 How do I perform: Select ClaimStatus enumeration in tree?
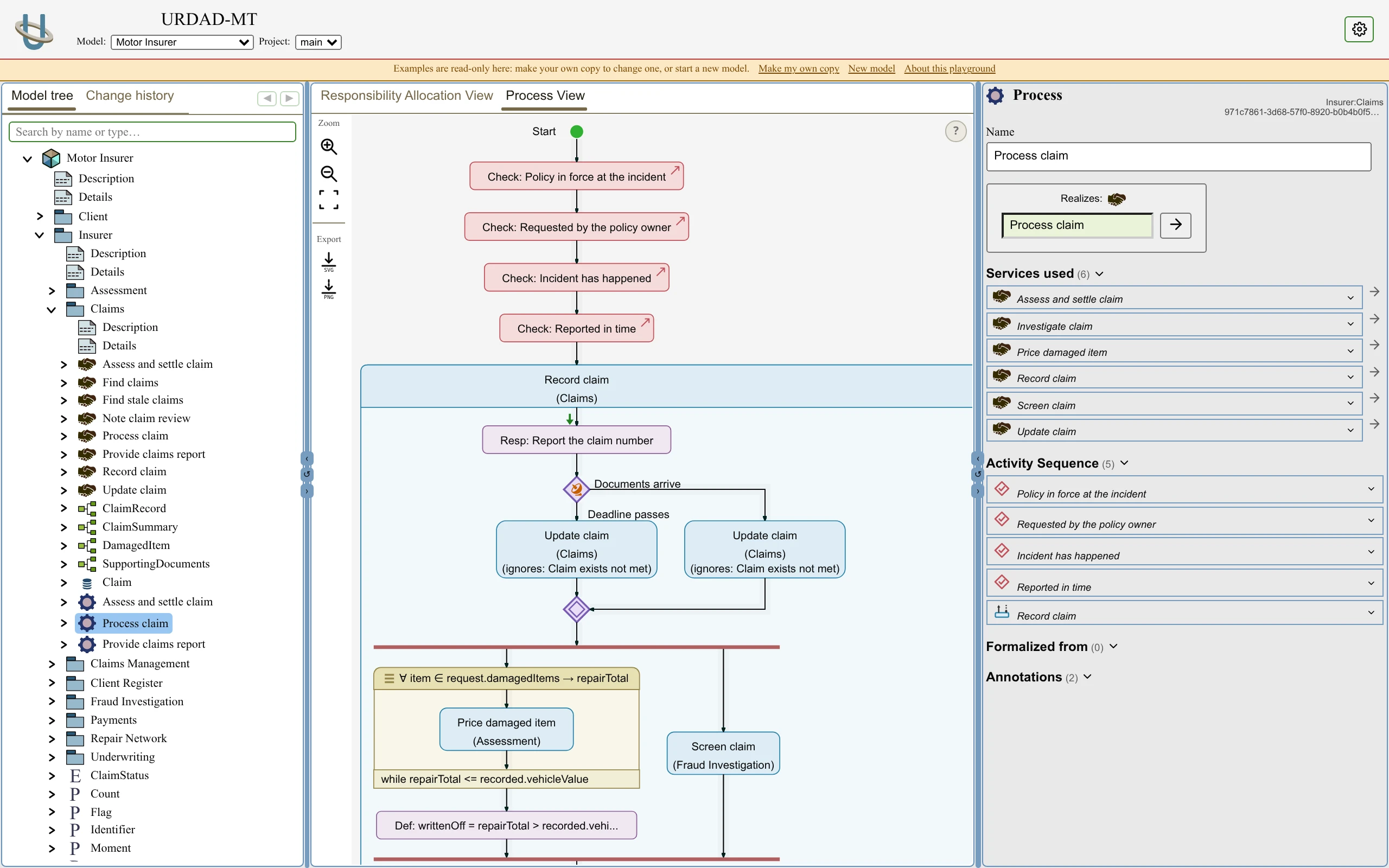click(119, 776)
